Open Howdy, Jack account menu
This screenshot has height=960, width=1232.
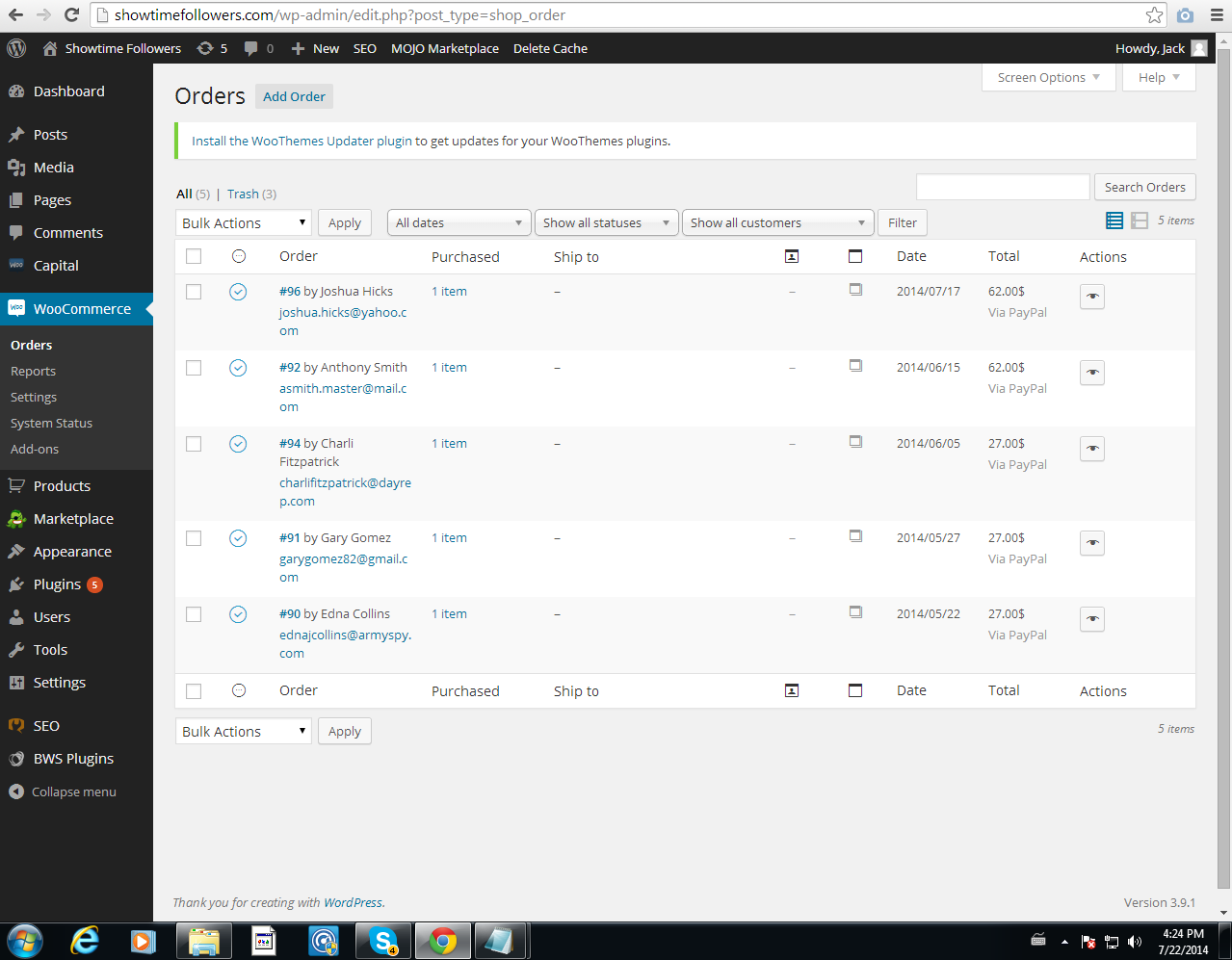1161,48
